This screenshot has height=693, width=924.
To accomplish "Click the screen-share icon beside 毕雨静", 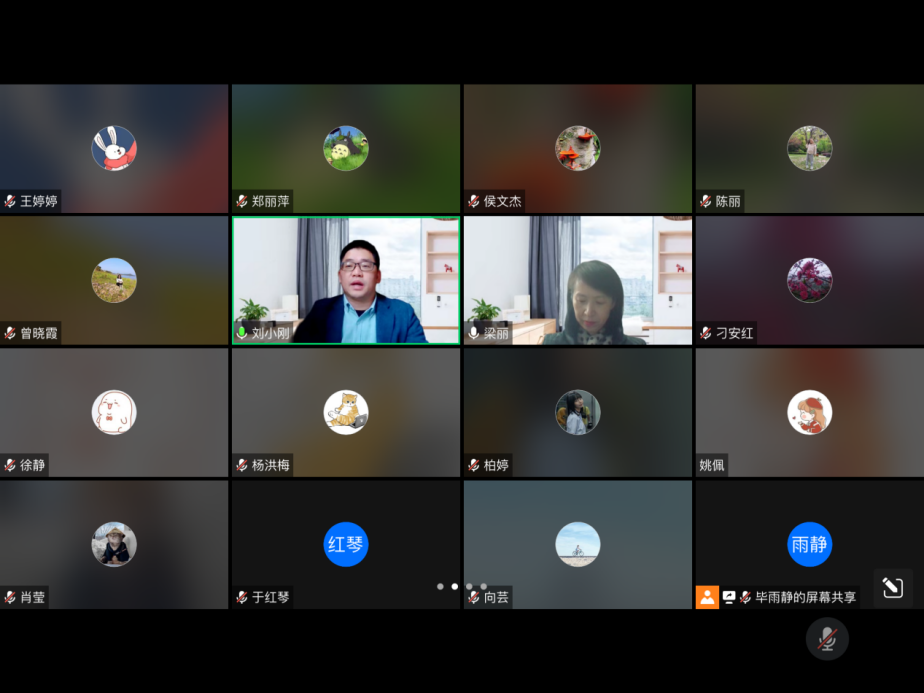I will tap(729, 598).
